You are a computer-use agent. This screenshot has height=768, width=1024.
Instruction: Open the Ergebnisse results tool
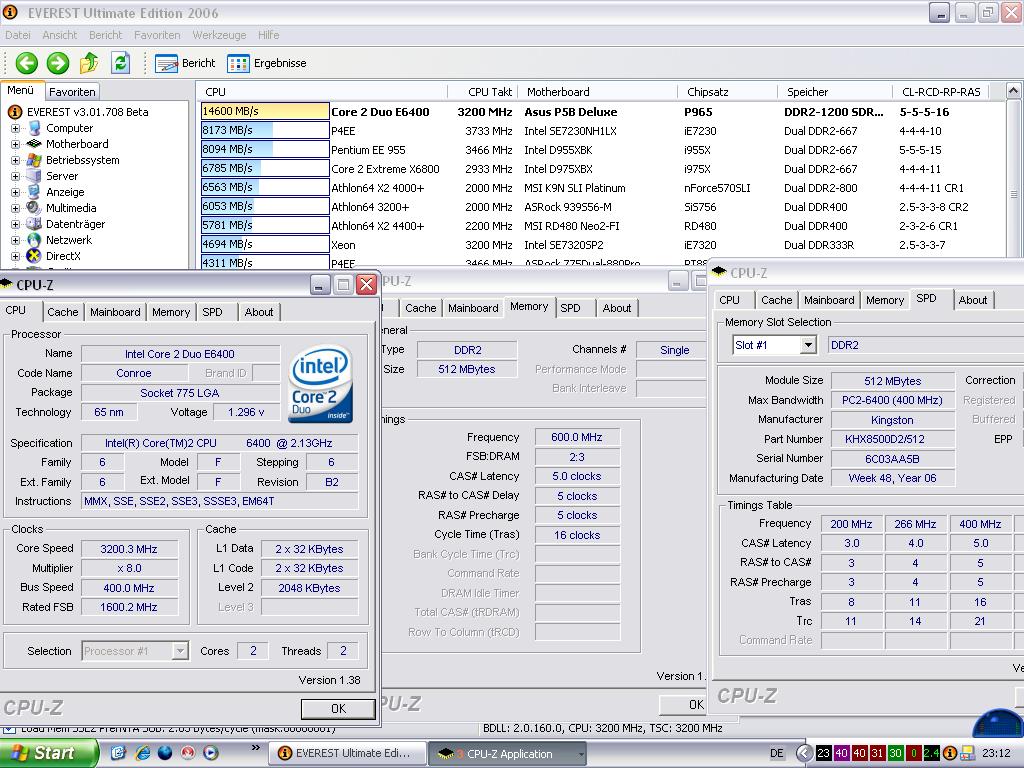(x=267, y=63)
